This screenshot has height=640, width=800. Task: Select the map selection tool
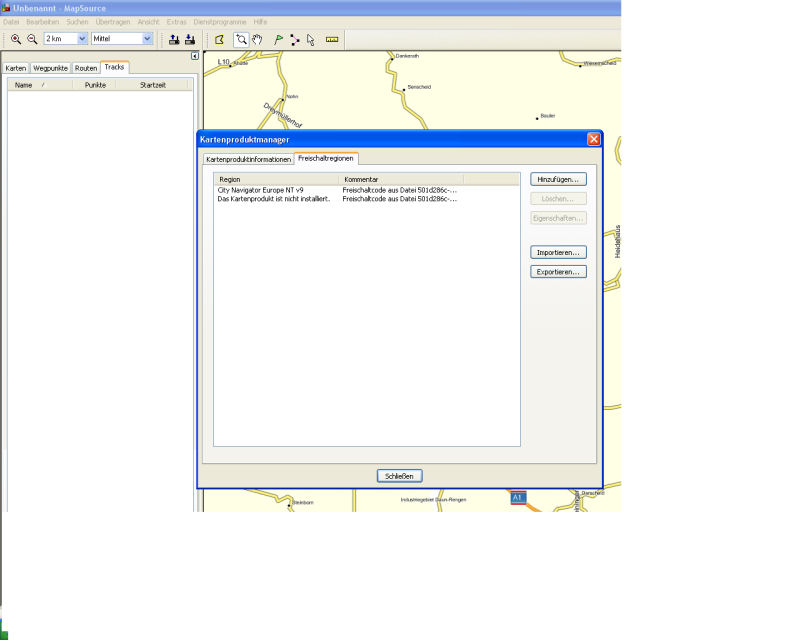tap(219, 39)
